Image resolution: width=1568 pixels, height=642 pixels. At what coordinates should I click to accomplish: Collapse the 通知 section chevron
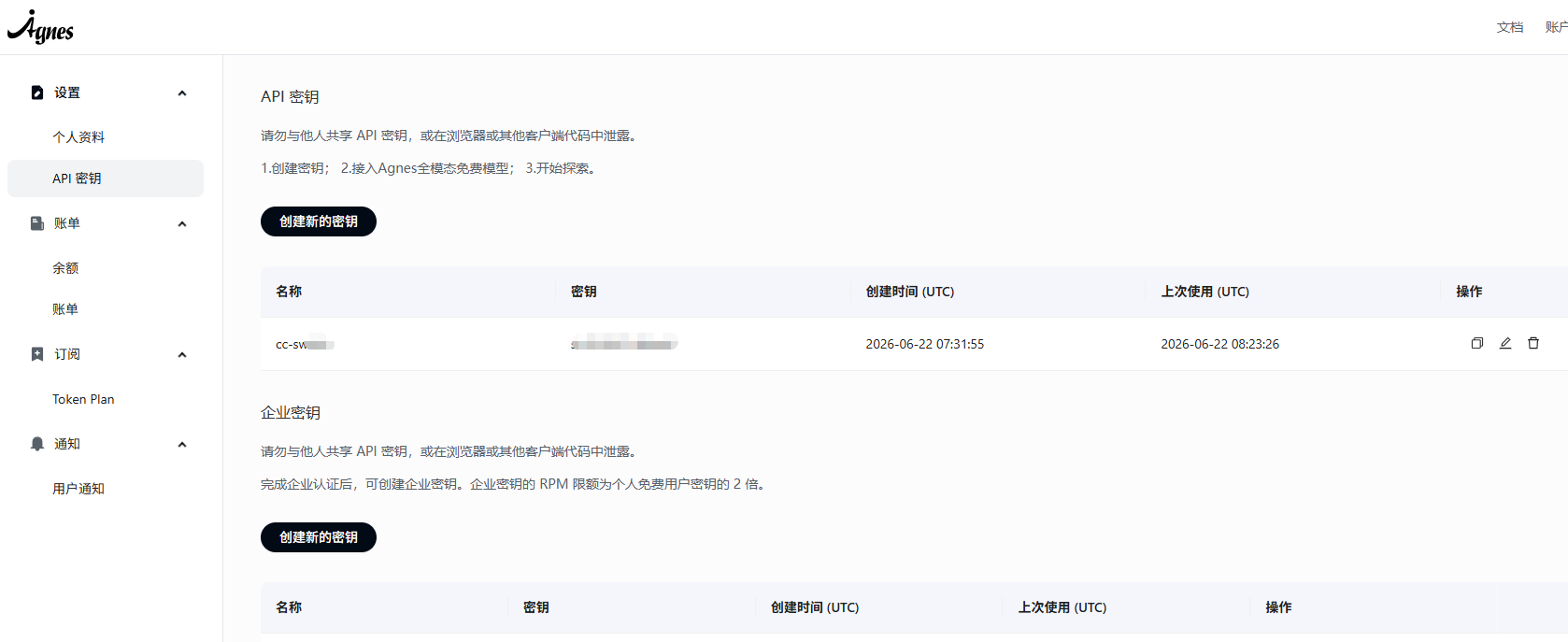(182, 444)
